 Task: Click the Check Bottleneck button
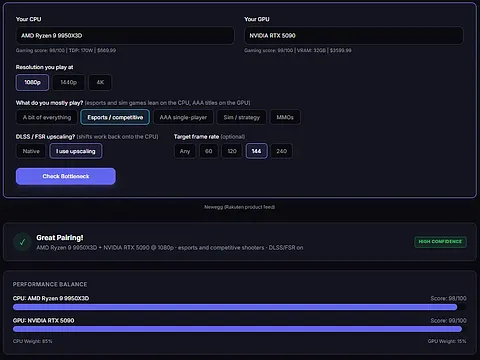tap(66, 176)
